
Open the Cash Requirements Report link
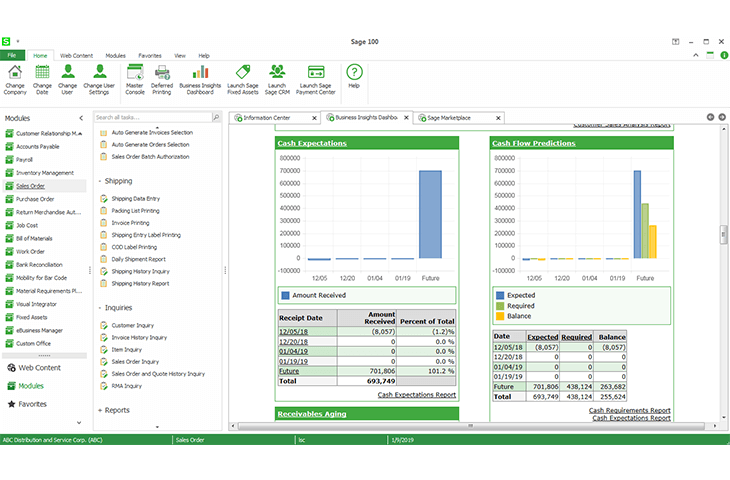pyautogui.click(x=629, y=410)
